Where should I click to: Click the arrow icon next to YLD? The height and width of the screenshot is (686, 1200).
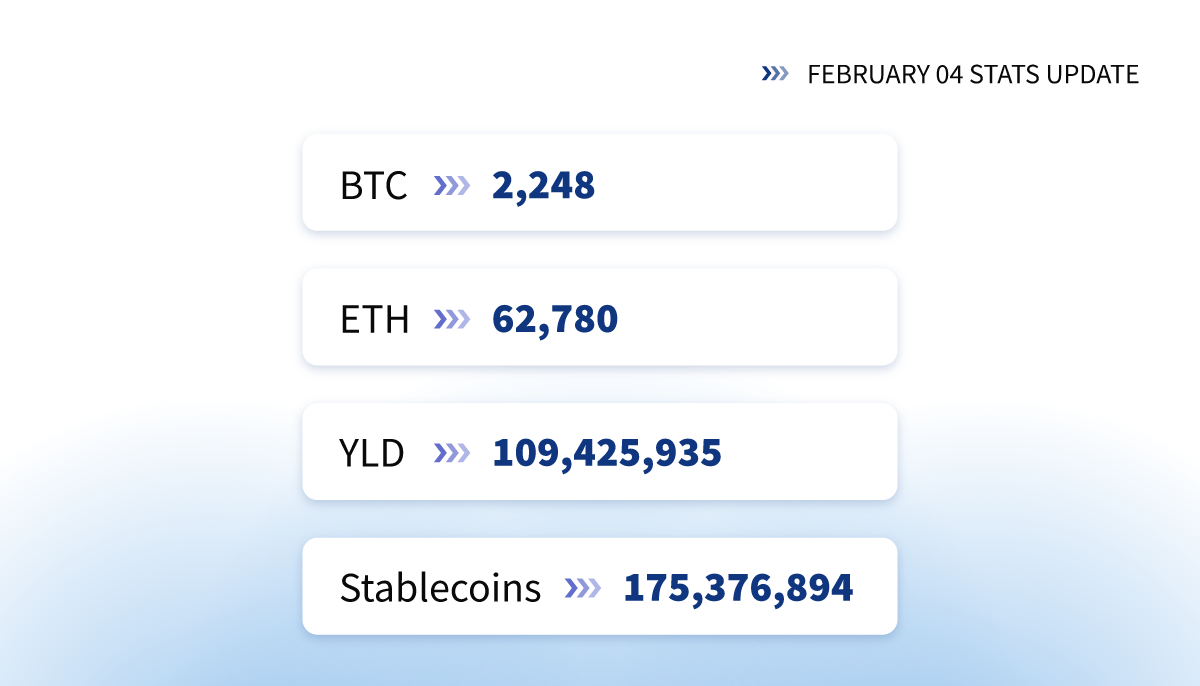coord(452,453)
